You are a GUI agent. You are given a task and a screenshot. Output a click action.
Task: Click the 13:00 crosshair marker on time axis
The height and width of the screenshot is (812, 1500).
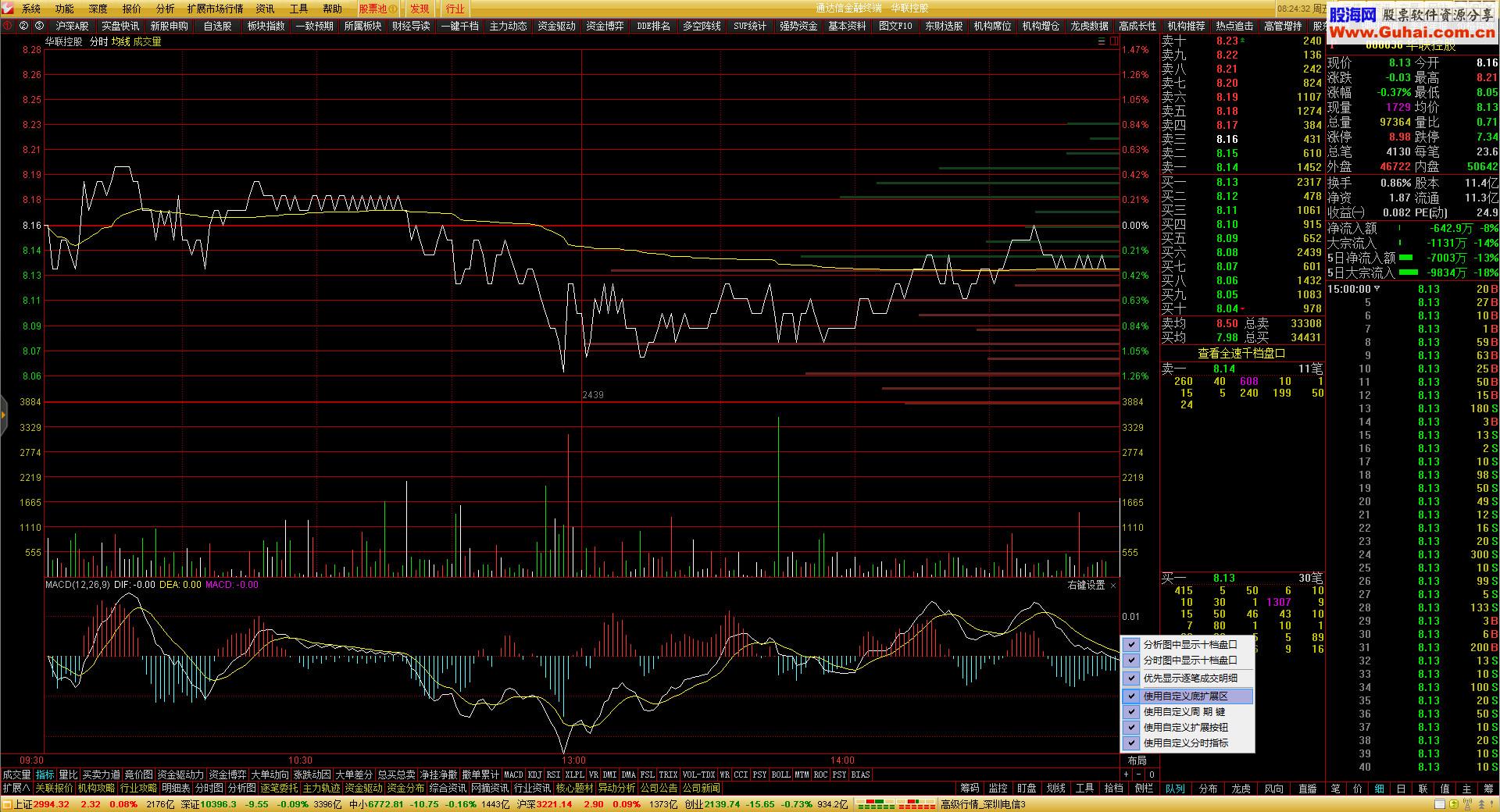(x=574, y=760)
